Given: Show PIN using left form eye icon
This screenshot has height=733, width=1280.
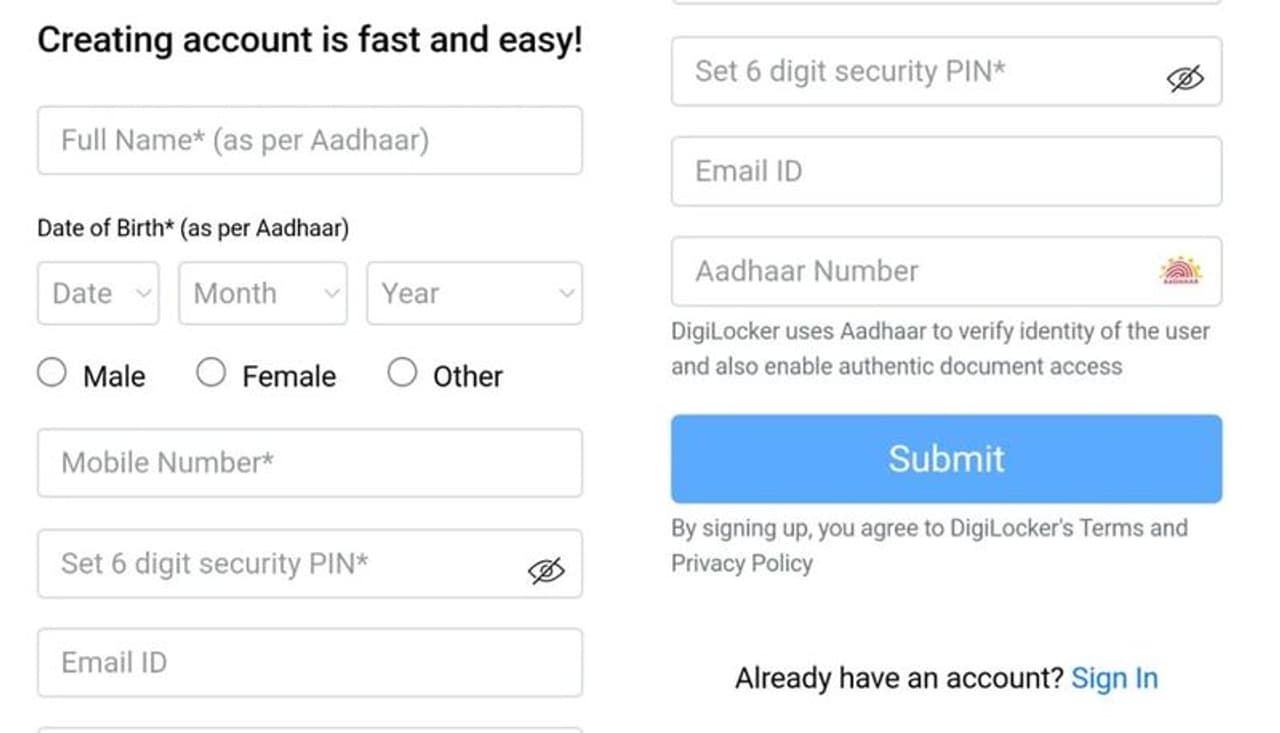Looking at the screenshot, I should [546, 570].
